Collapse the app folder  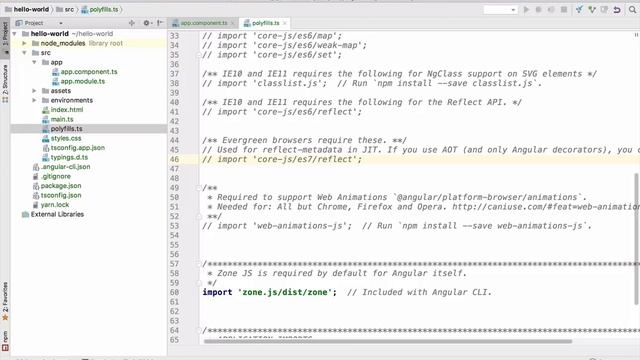(35, 62)
